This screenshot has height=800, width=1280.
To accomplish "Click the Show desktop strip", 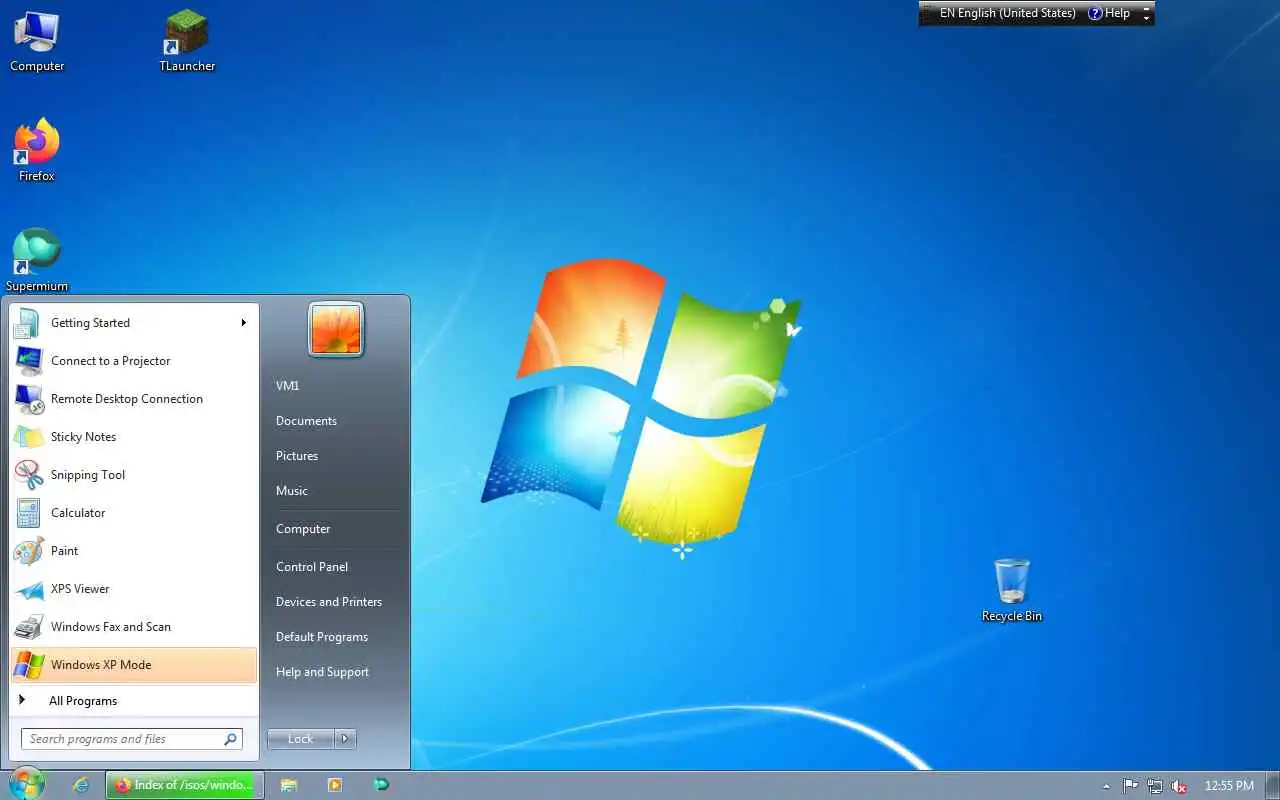I will pos(1272,785).
